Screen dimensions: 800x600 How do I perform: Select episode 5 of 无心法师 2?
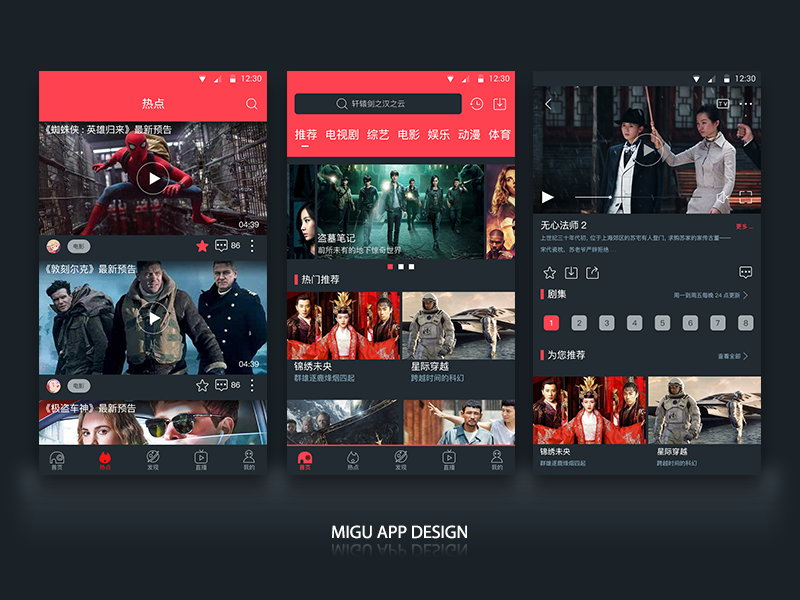[662, 323]
